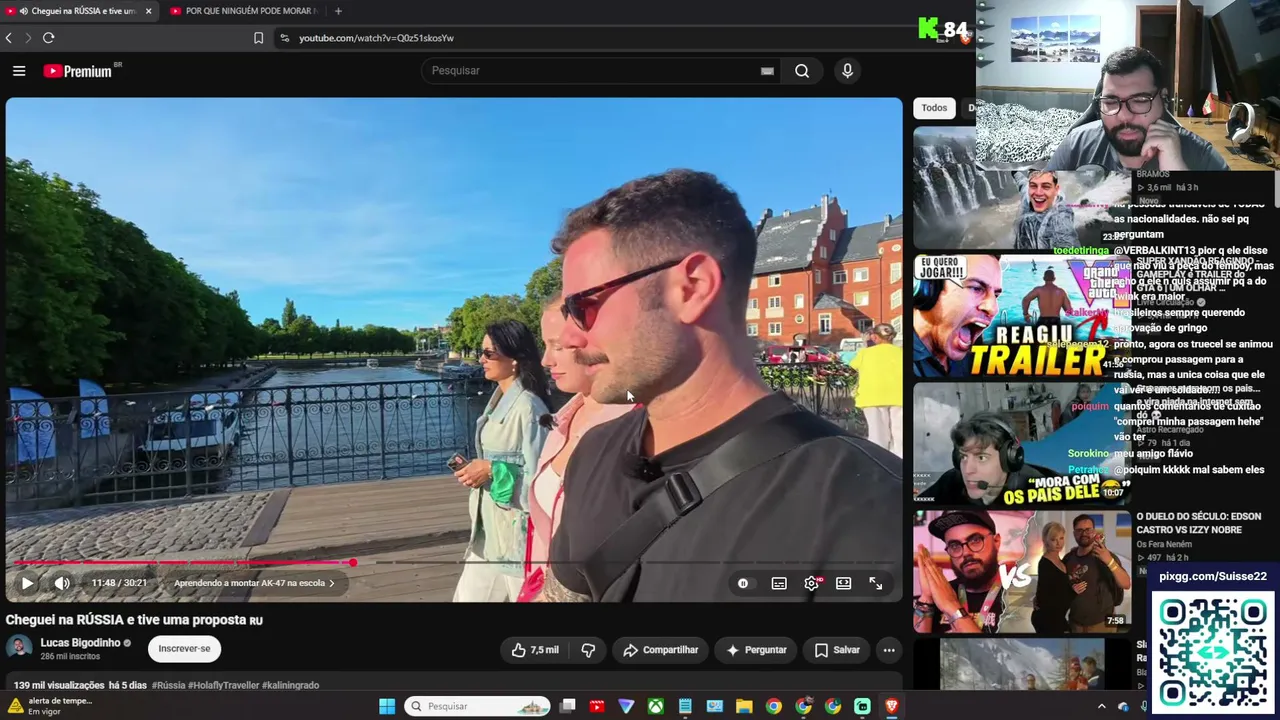
Task: Open the #Rússia hashtag link
Action: click(x=168, y=685)
